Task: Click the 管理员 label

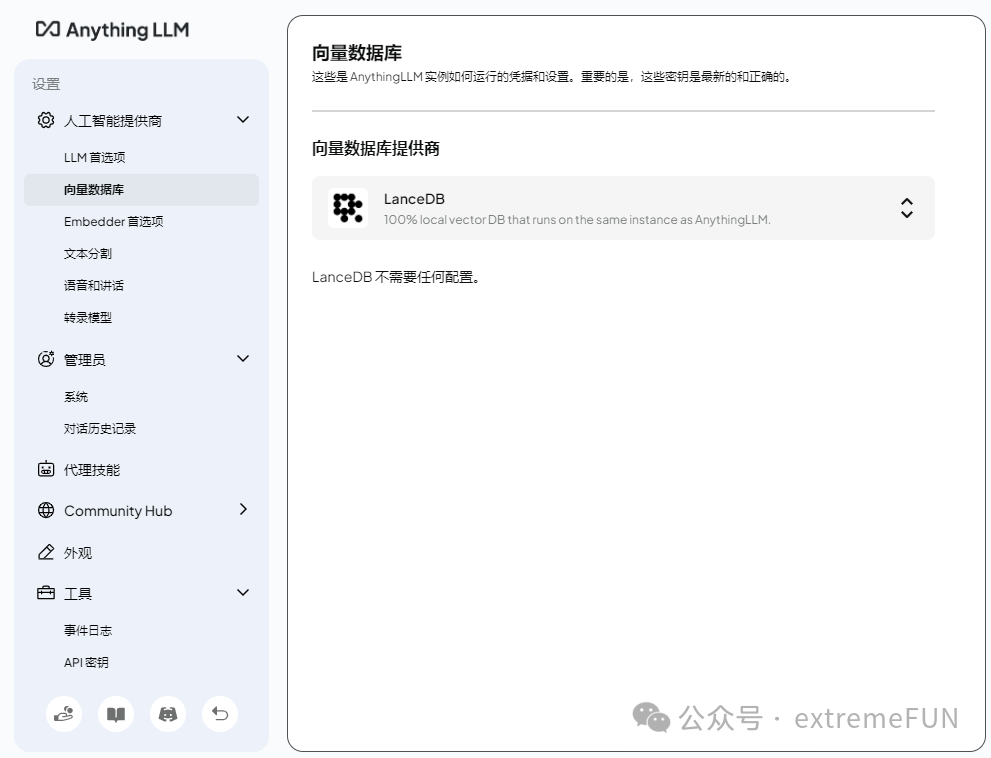Action: (x=85, y=360)
